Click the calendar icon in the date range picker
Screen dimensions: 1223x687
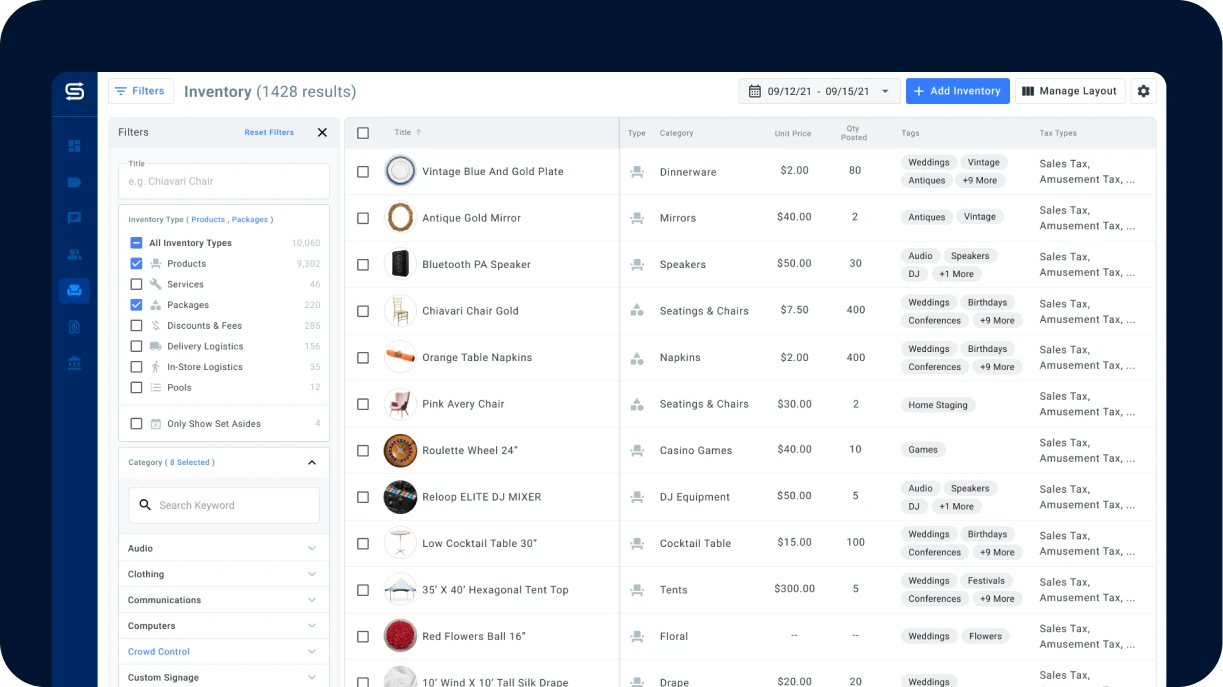pos(756,90)
